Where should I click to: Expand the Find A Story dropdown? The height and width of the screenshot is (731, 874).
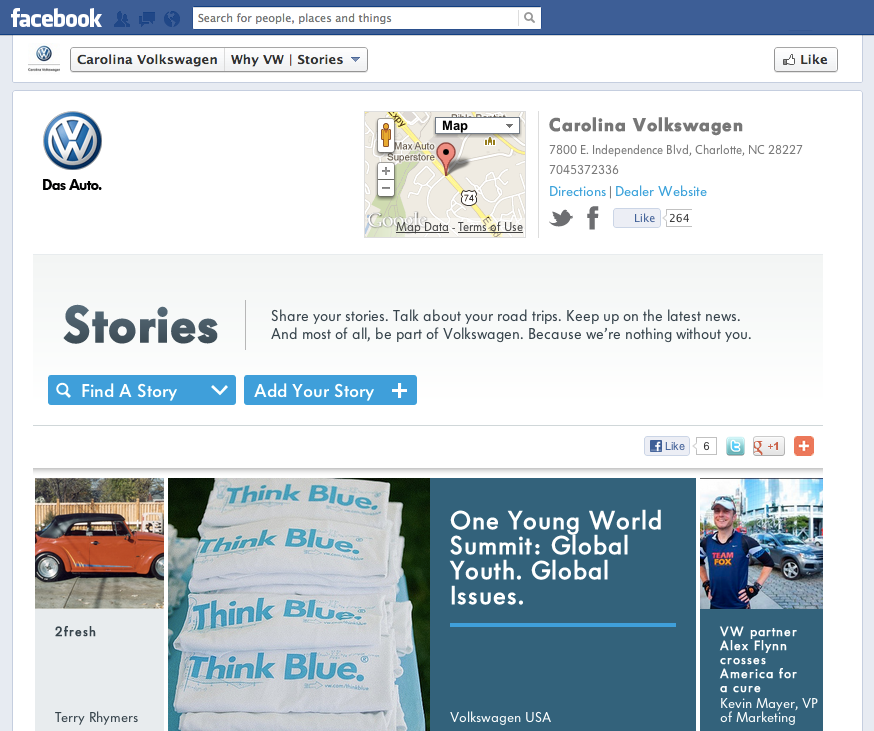click(142, 390)
